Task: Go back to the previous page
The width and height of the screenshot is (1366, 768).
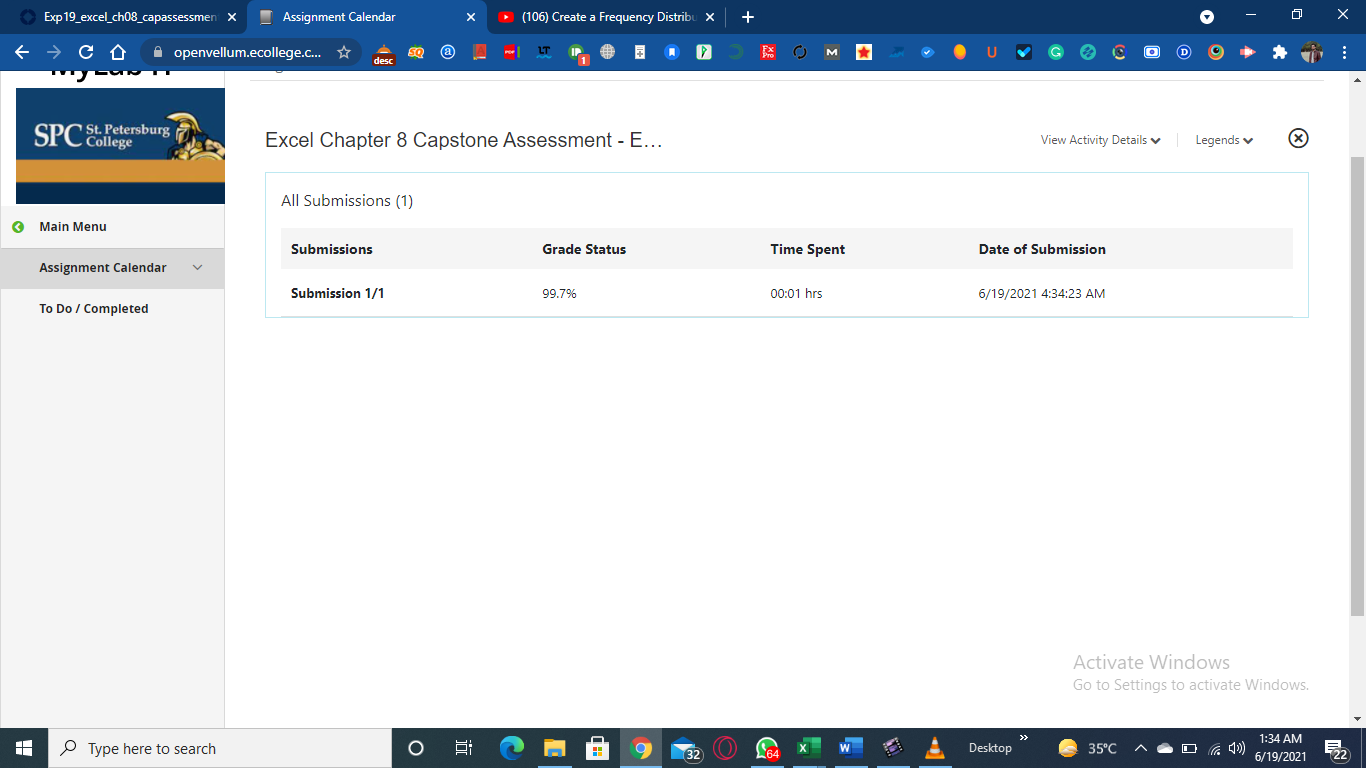Action: [x=22, y=52]
